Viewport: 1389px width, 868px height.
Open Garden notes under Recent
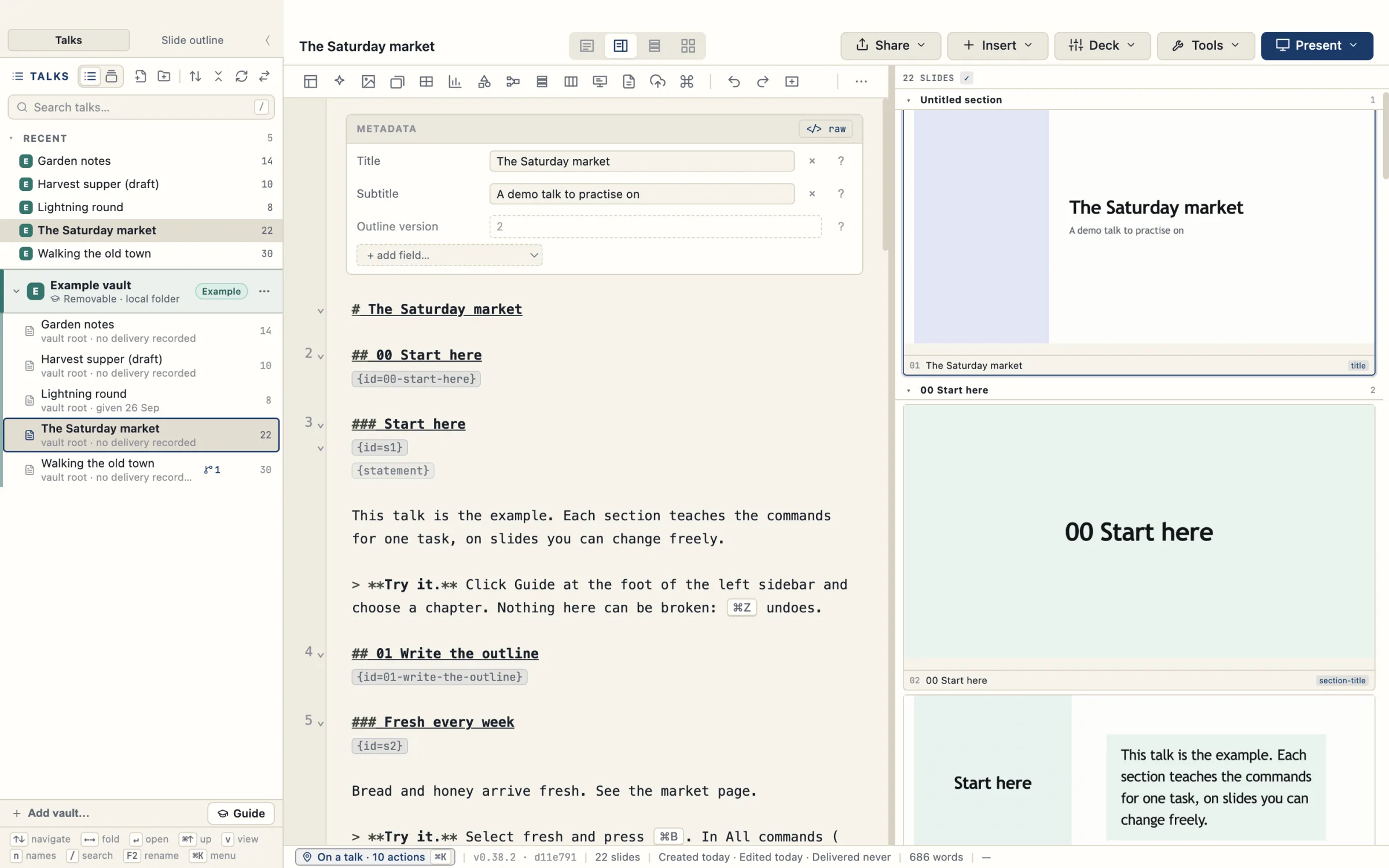click(141, 161)
